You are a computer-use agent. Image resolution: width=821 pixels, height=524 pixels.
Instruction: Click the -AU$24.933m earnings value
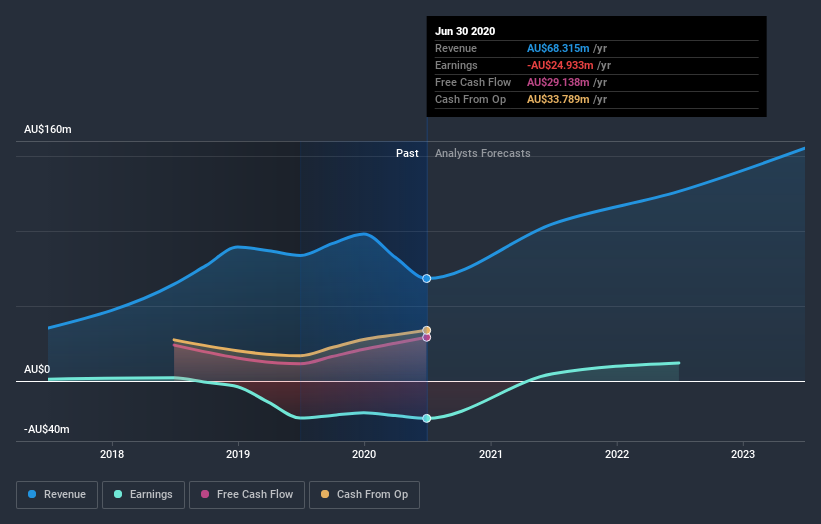(x=560, y=65)
